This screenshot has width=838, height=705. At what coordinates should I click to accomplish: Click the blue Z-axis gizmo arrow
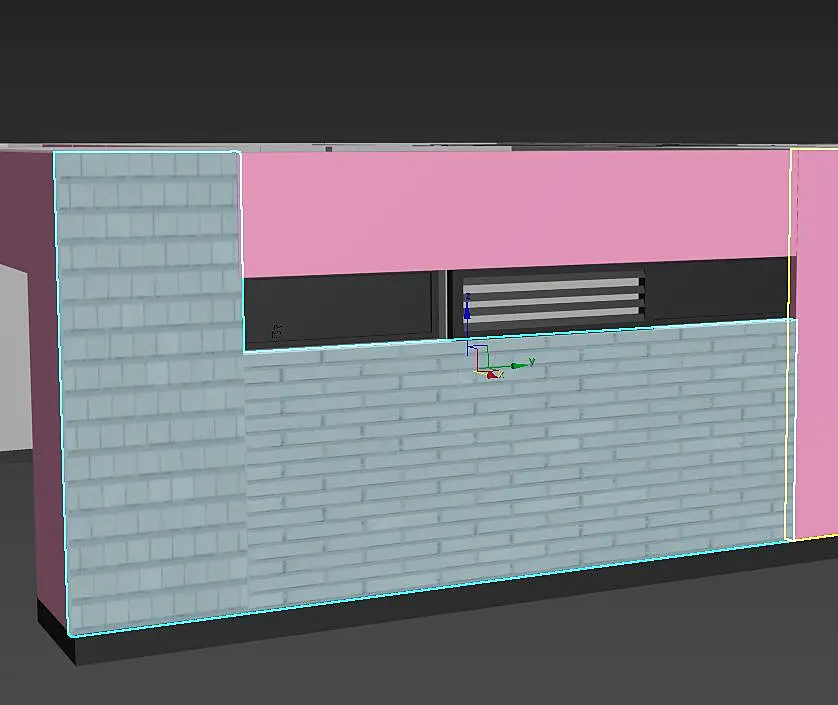(467, 310)
